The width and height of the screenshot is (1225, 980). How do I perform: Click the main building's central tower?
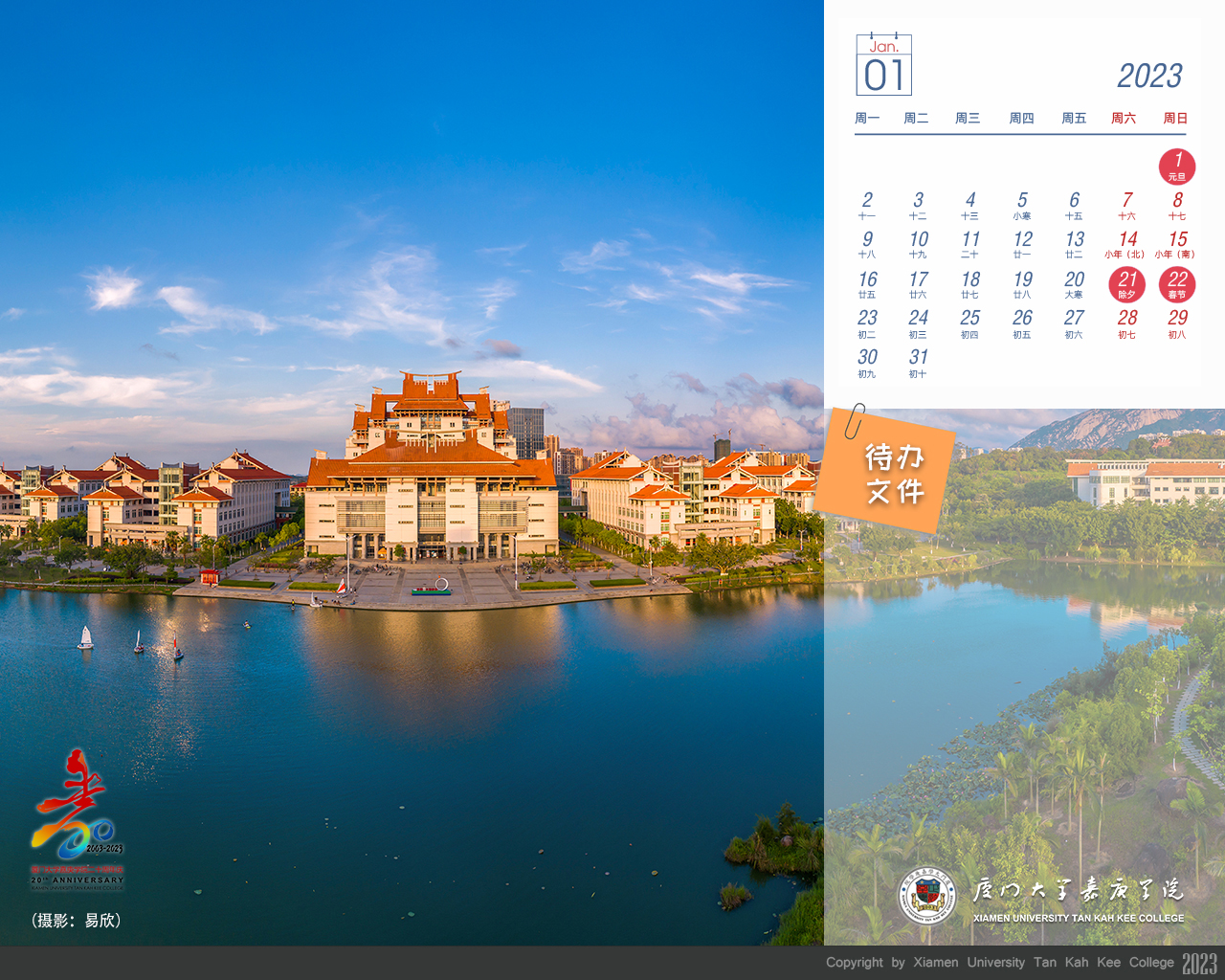(430, 402)
